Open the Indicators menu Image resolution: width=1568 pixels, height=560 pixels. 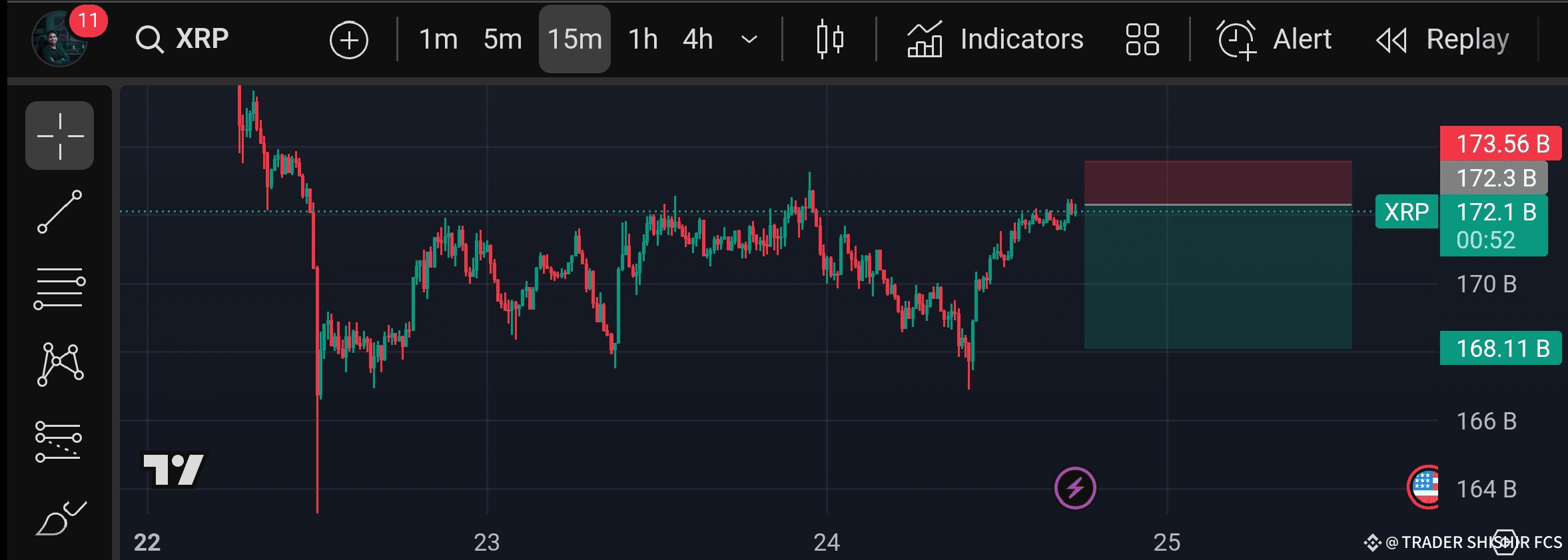pyautogui.click(x=996, y=39)
